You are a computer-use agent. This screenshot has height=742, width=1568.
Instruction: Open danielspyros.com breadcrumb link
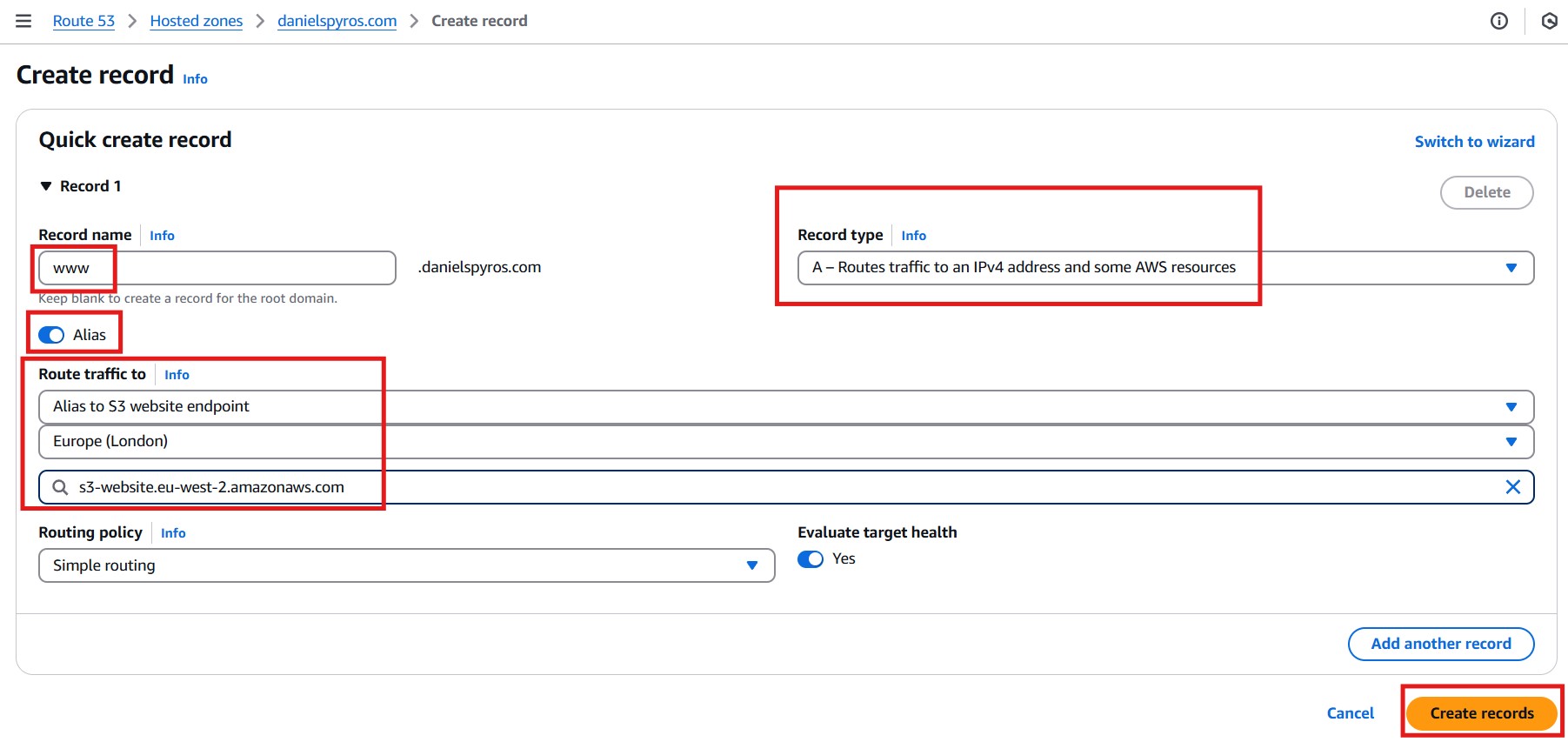pos(337,21)
